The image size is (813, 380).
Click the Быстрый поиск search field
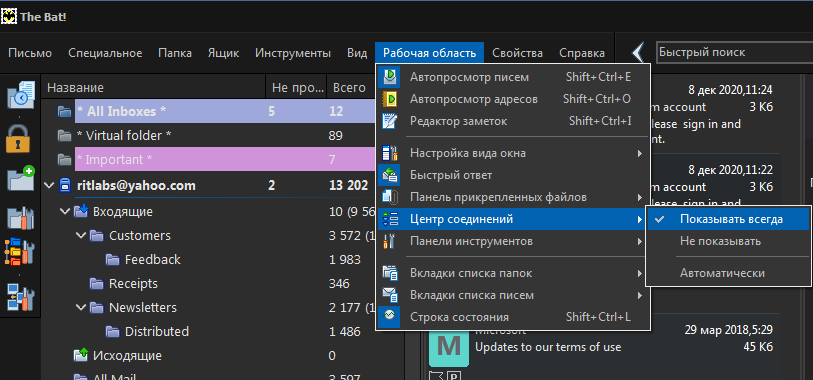point(734,52)
